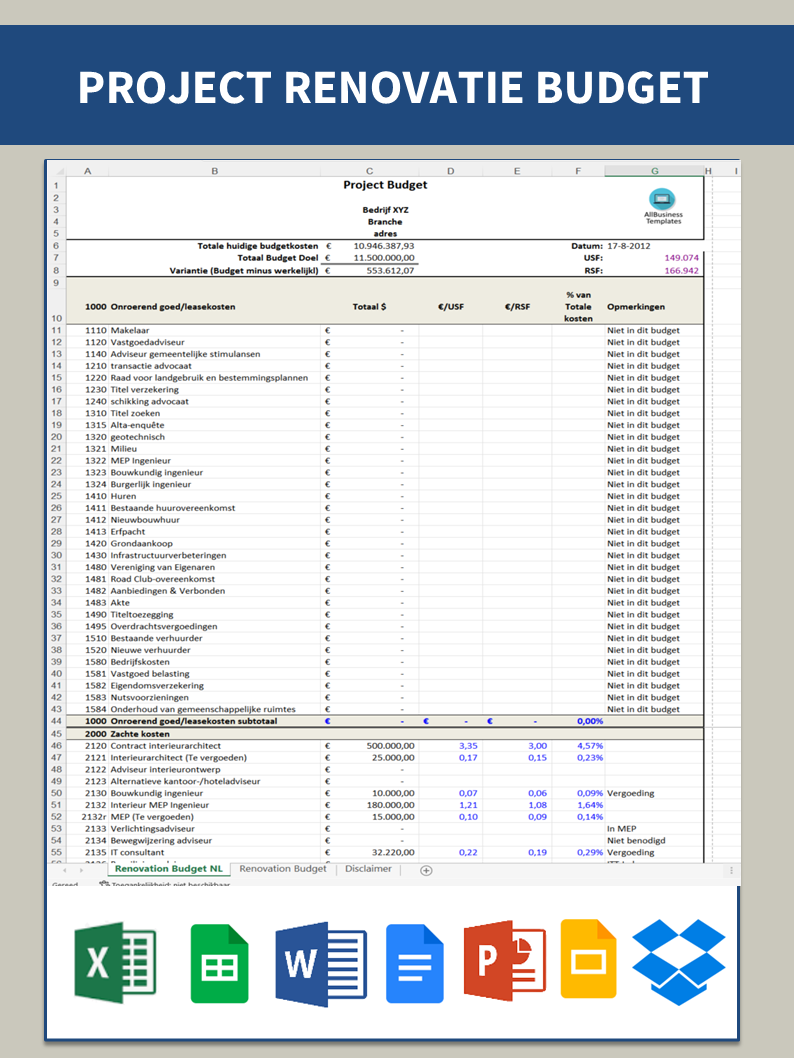Select column A header

tap(88, 171)
